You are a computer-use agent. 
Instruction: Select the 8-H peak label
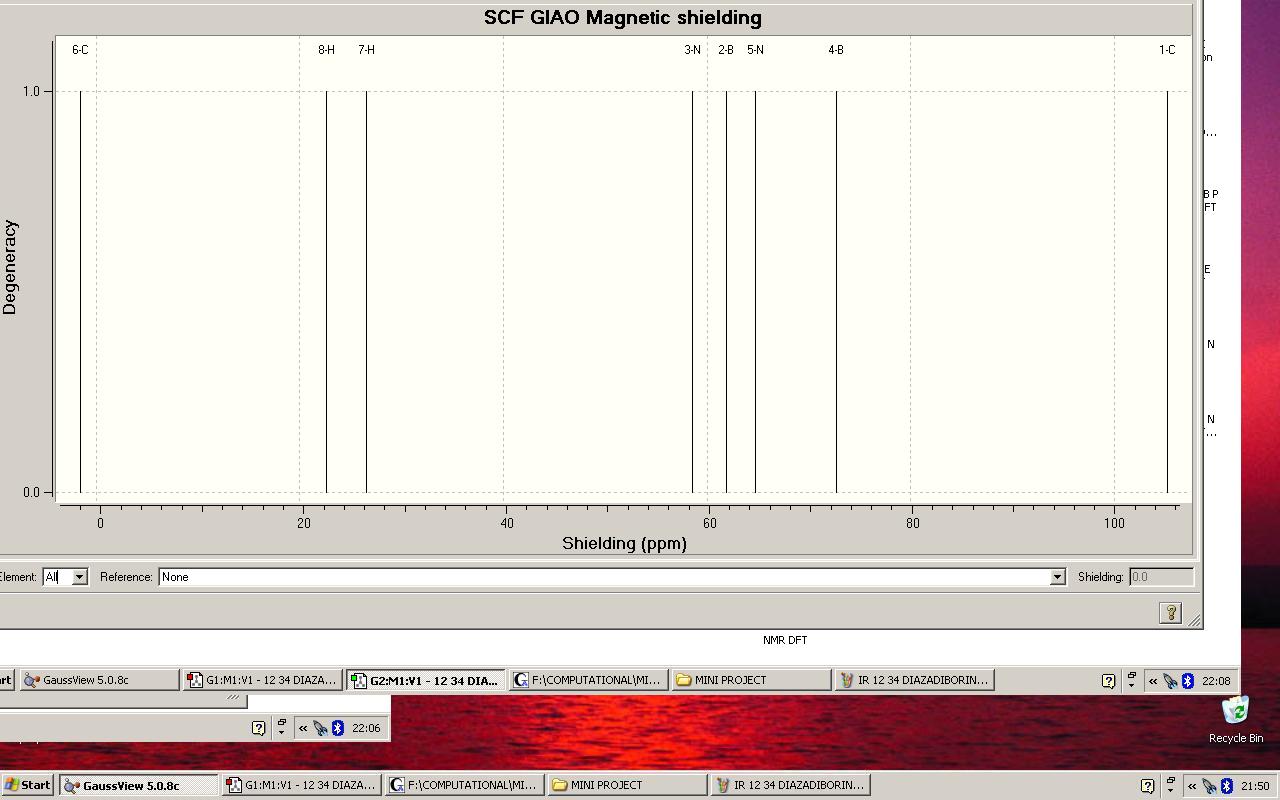327,50
